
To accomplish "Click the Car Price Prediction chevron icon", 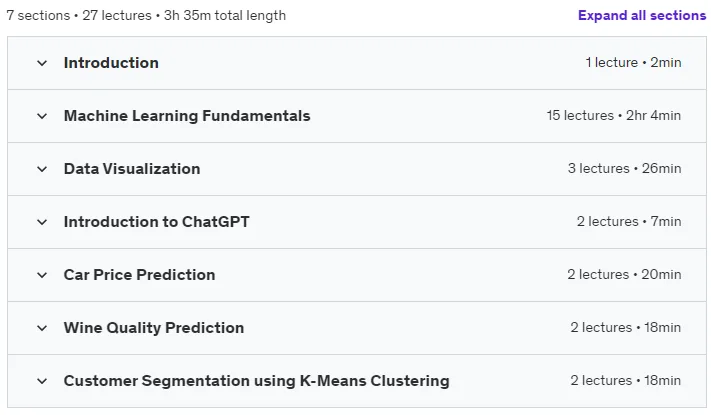I will 42,275.
